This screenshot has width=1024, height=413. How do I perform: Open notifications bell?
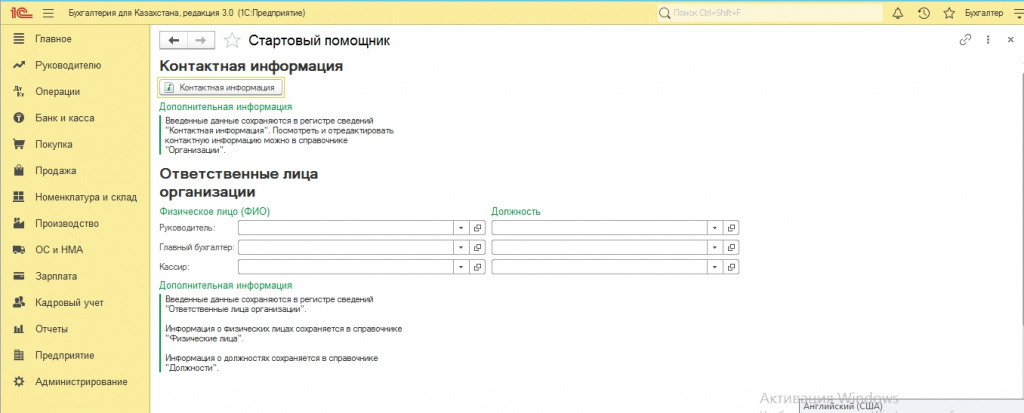[x=897, y=13]
